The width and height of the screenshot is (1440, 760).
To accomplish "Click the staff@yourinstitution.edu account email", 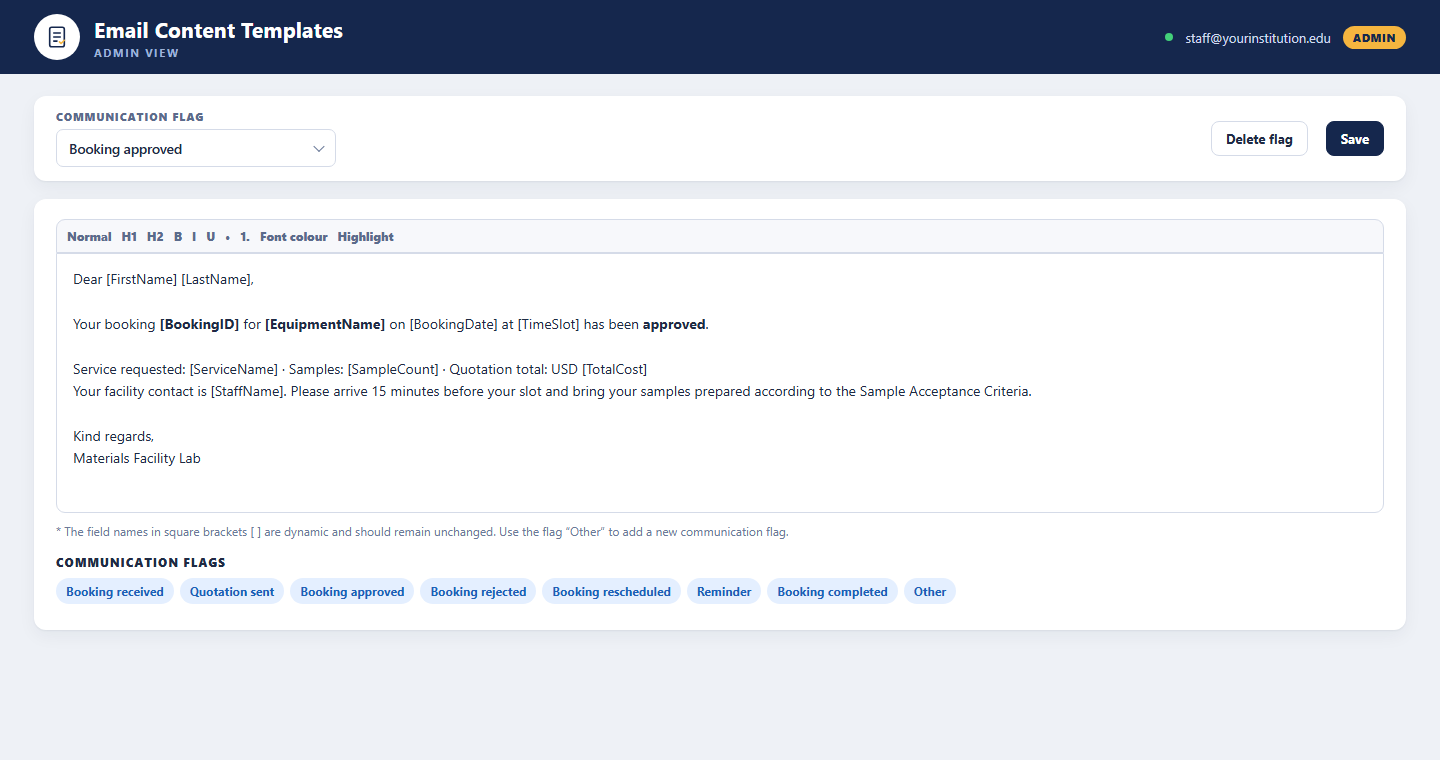I will (x=1258, y=38).
